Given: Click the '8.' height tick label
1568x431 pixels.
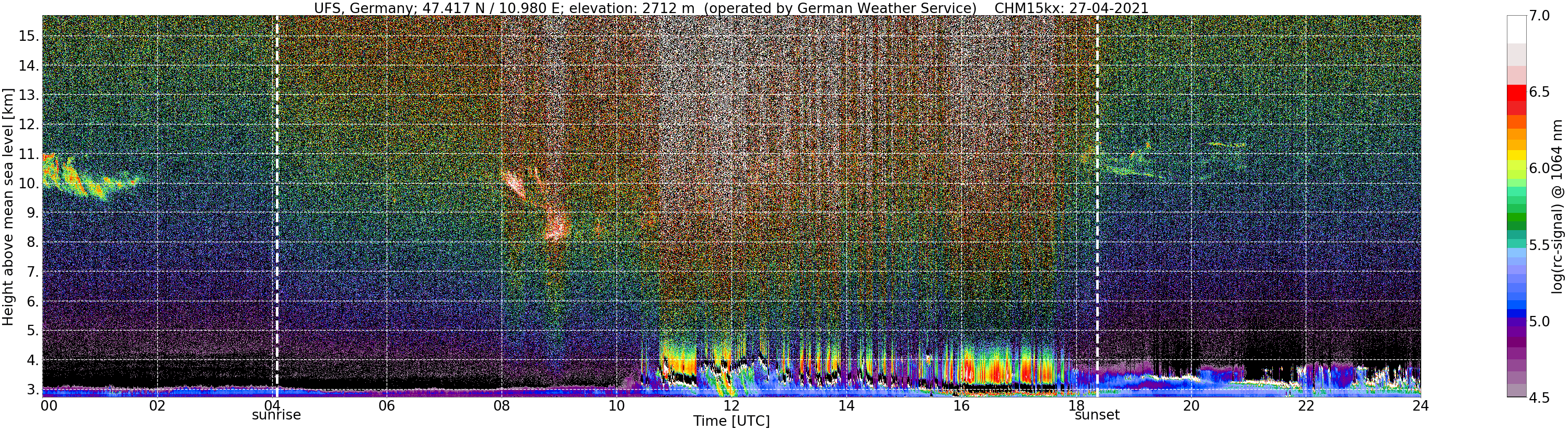Looking at the screenshot, I should [33, 242].
